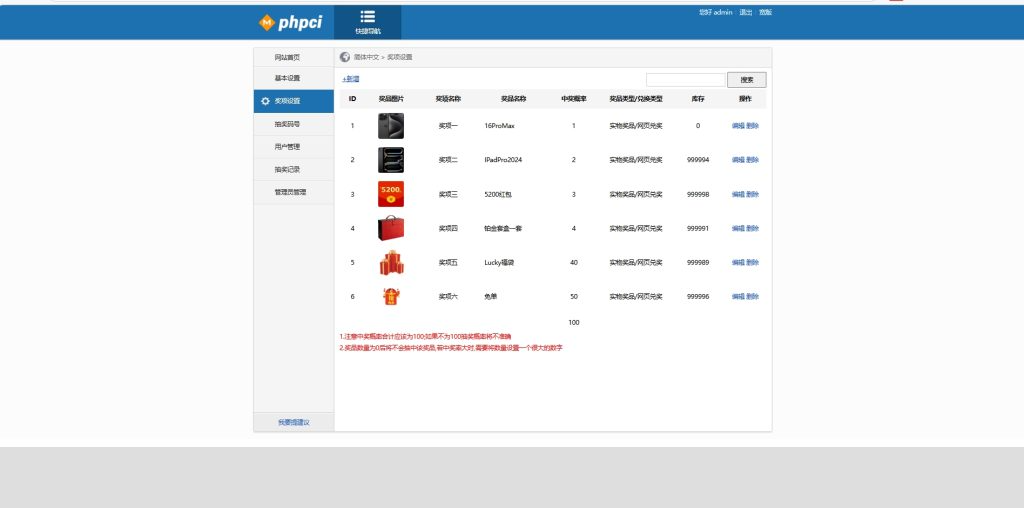Click the 5200 red envelope prize image
1024x508 pixels.
(391, 194)
